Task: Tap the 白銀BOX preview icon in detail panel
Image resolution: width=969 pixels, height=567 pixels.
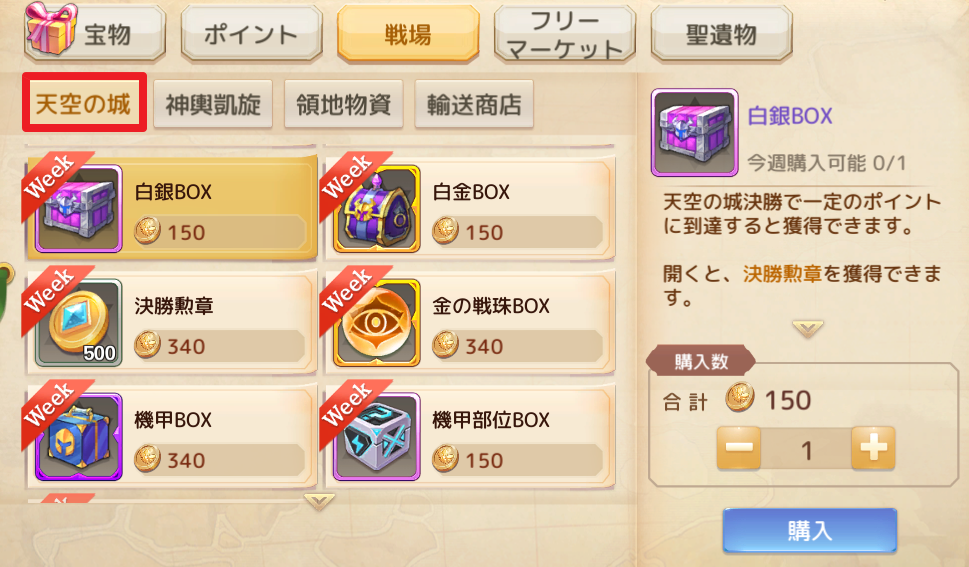Action: click(695, 132)
